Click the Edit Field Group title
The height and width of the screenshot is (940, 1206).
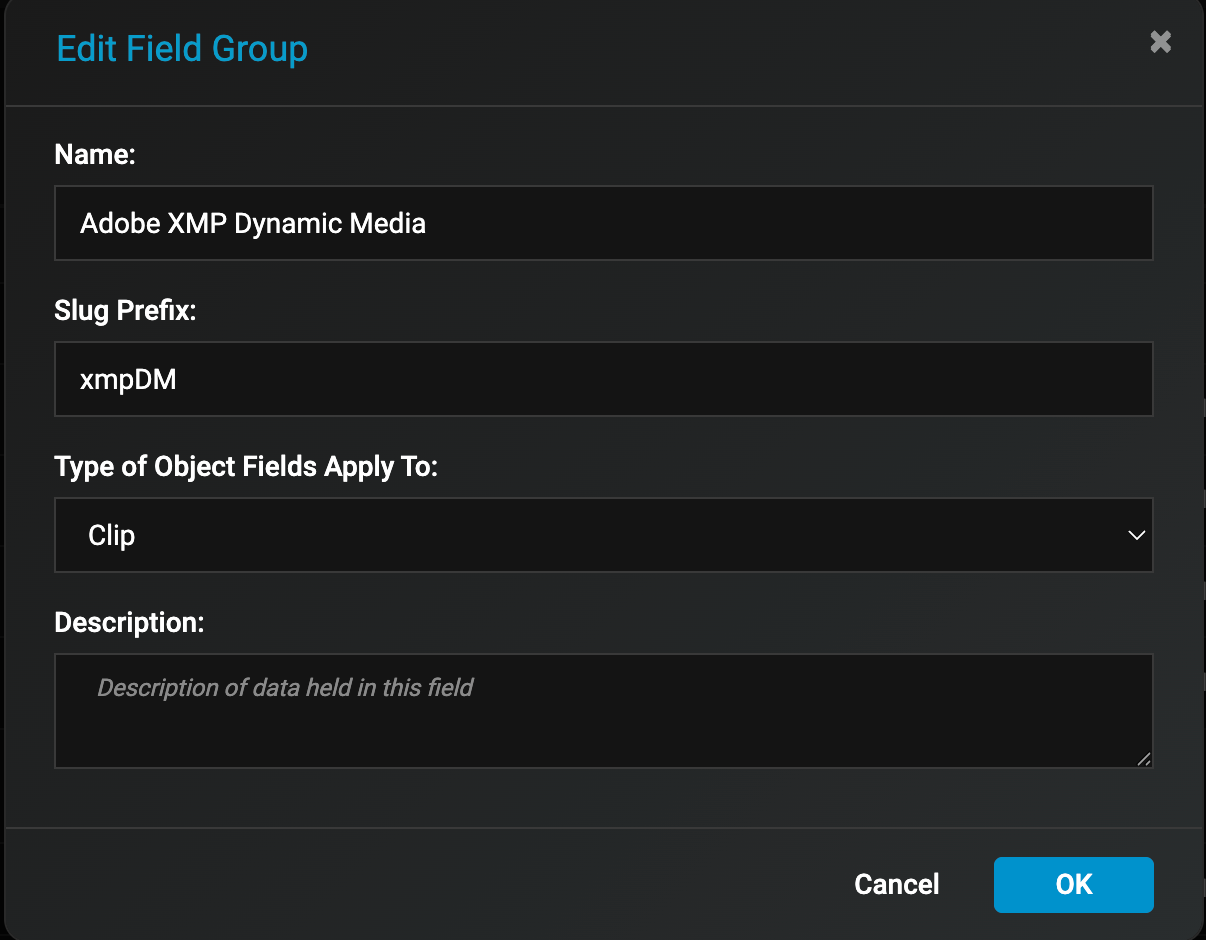pos(182,49)
